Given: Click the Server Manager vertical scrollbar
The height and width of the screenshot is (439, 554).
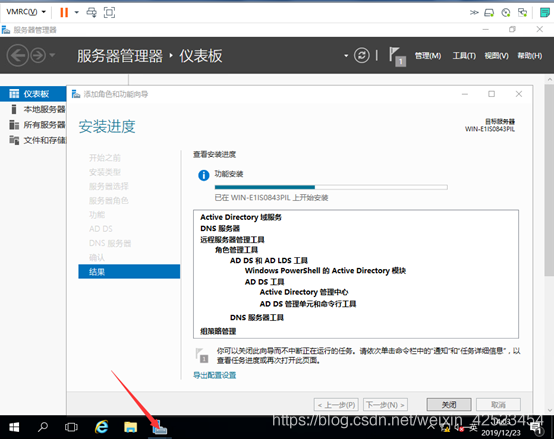Looking at the screenshot, I should [549, 180].
